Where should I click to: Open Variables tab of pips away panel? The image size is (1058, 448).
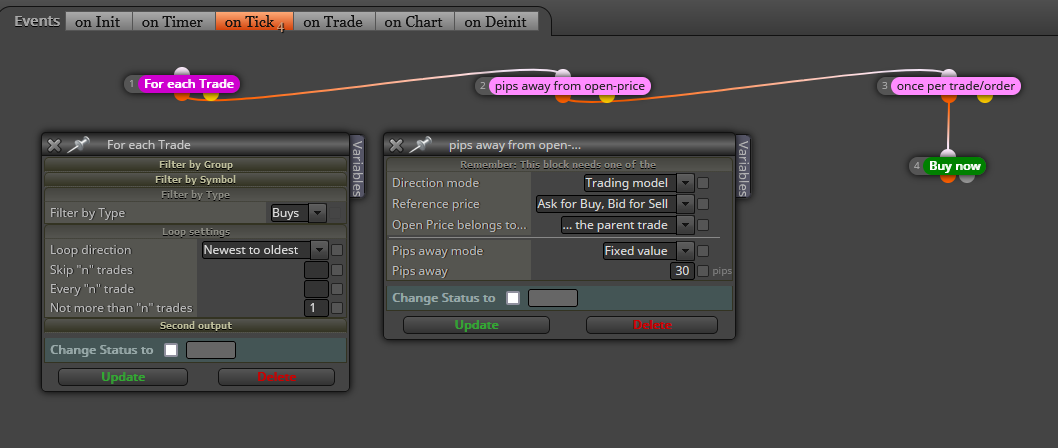[743, 166]
